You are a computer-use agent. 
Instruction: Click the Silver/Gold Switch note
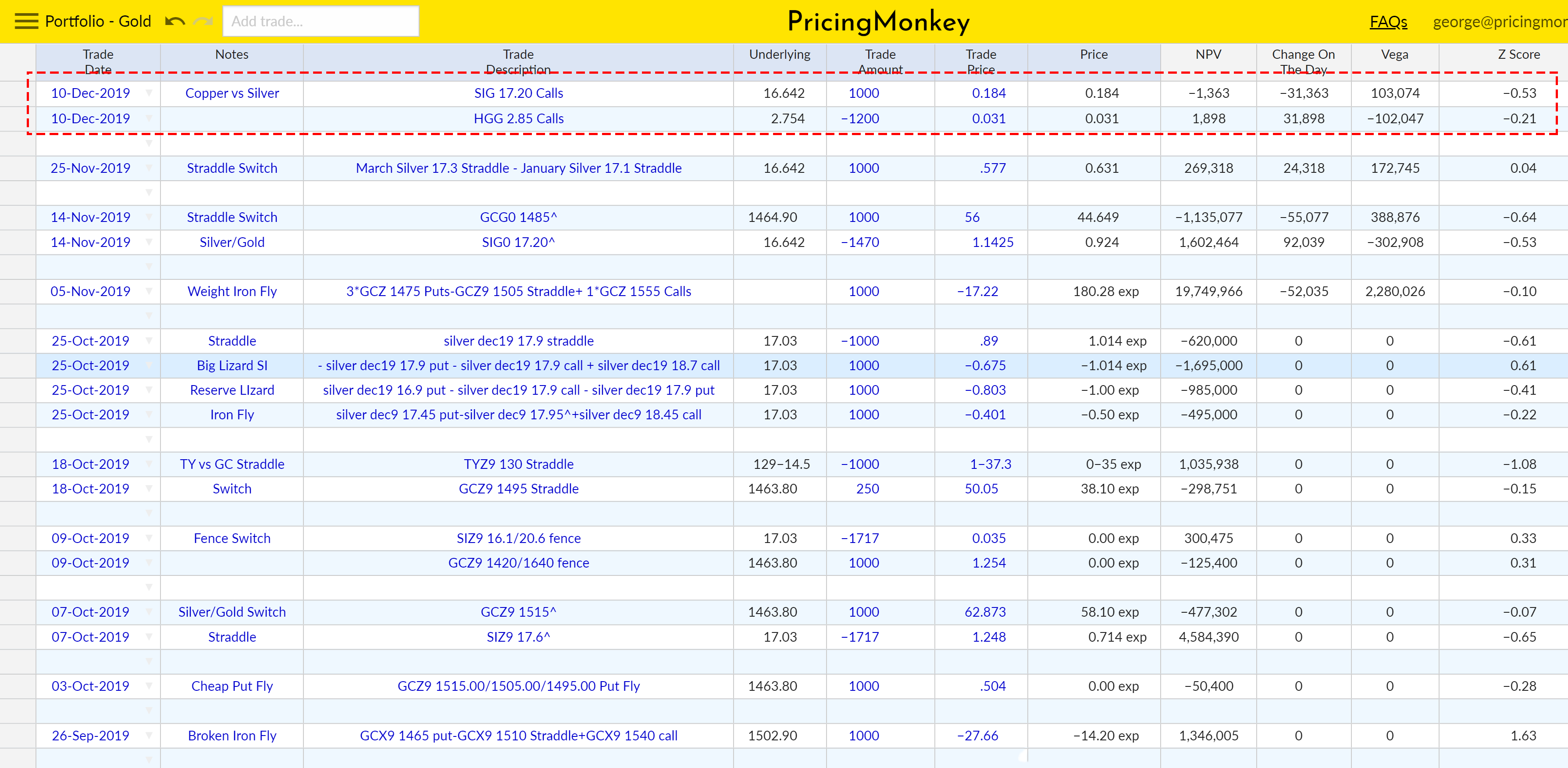tap(232, 612)
